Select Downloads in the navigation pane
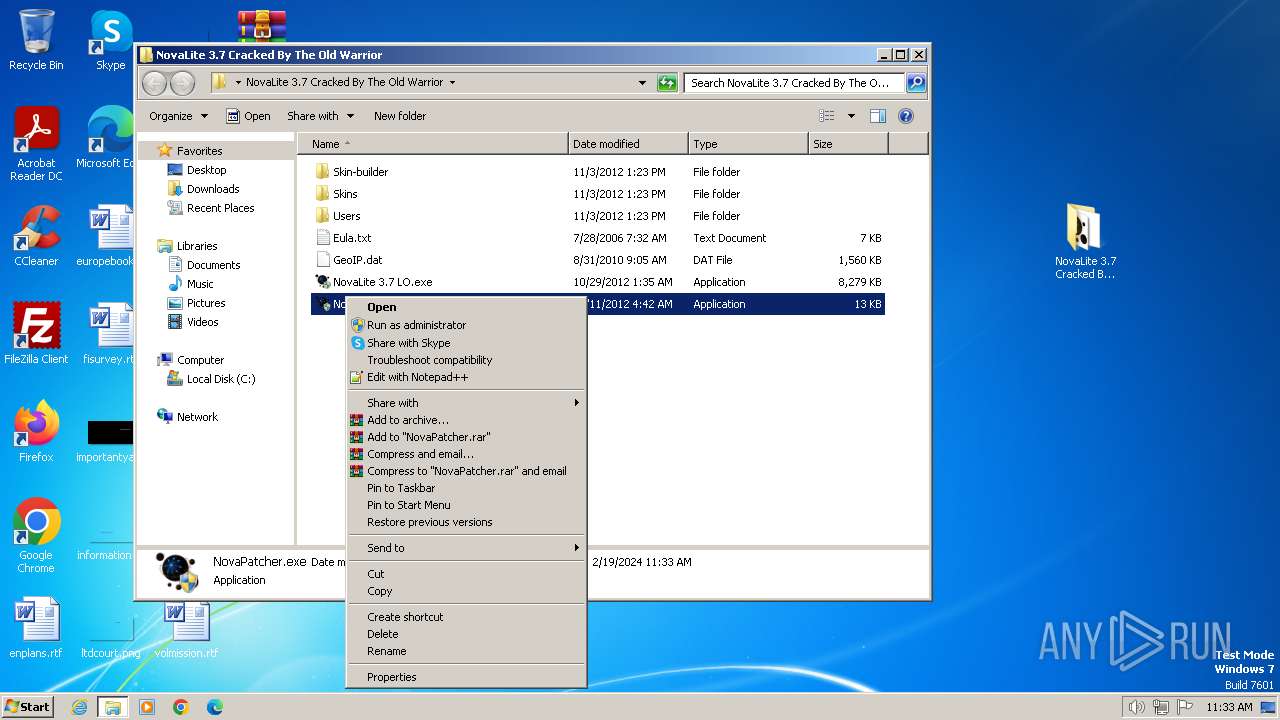 pyautogui.click(x=212, y=189)
